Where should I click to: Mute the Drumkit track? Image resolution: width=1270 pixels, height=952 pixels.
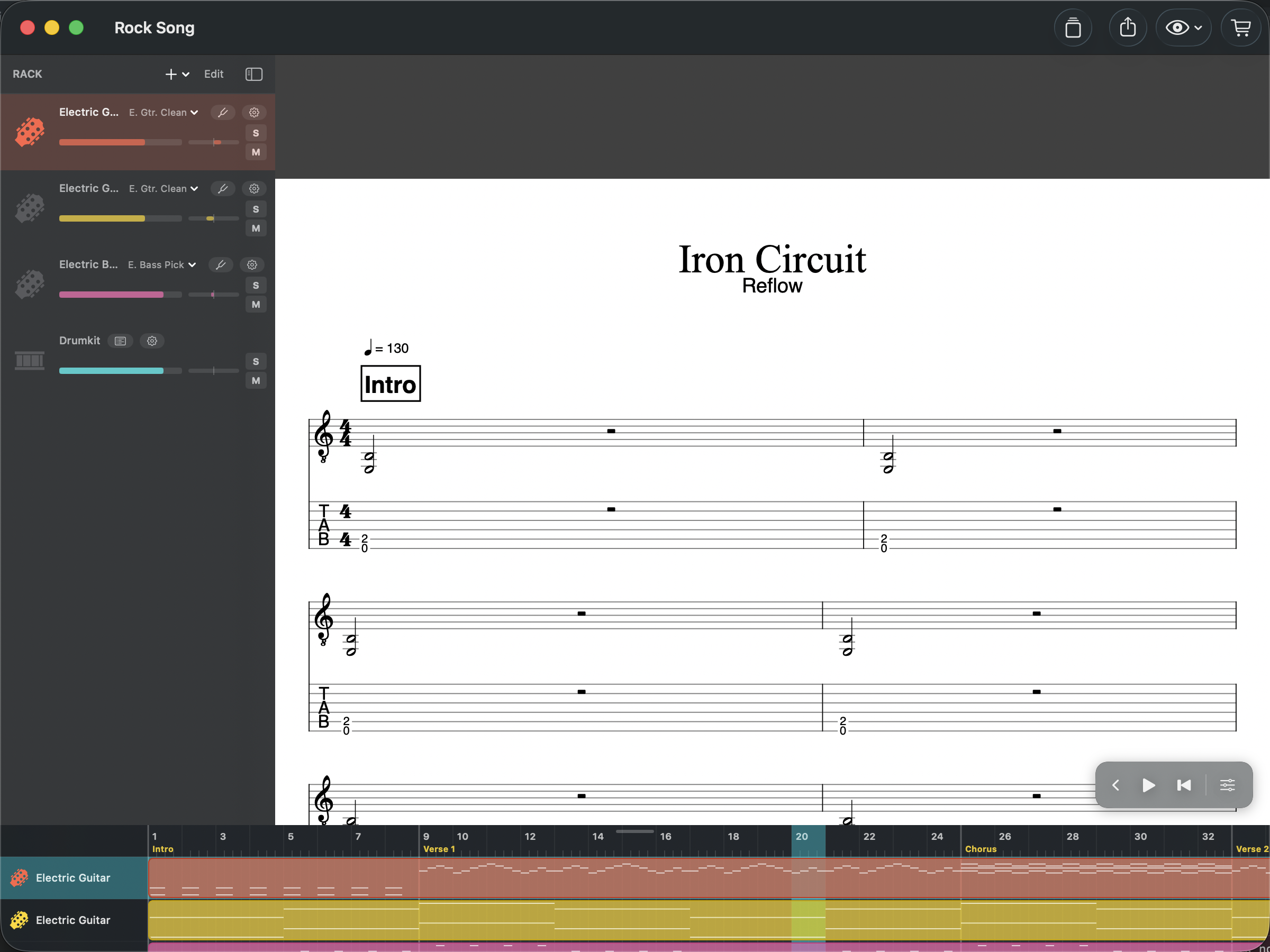[x=256, y=380]
